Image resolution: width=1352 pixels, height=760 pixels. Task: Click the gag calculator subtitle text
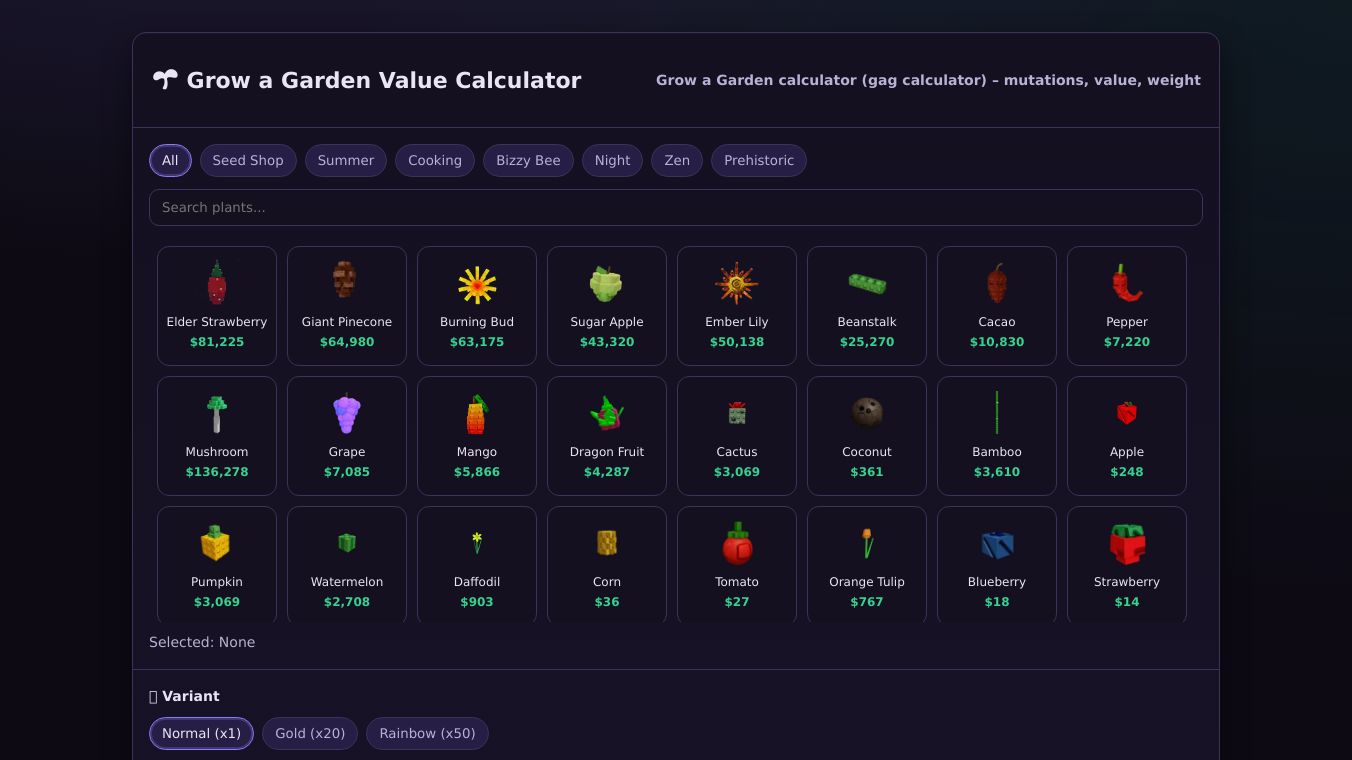pyautogui.click(x=928, y=80)
